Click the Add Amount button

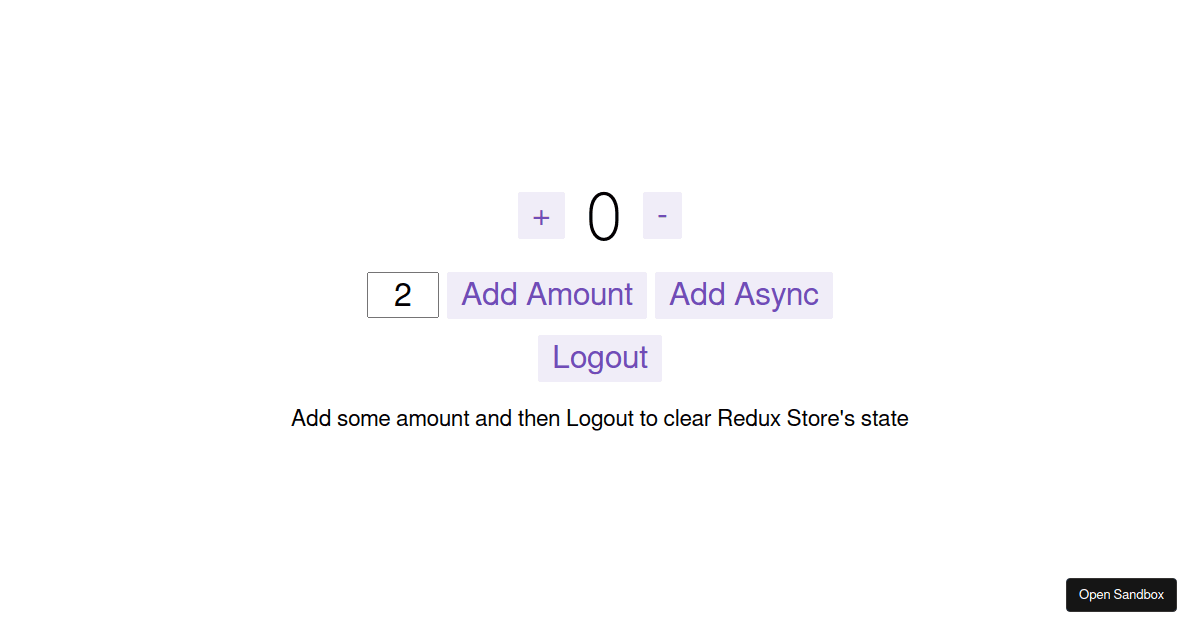point(547,295)
